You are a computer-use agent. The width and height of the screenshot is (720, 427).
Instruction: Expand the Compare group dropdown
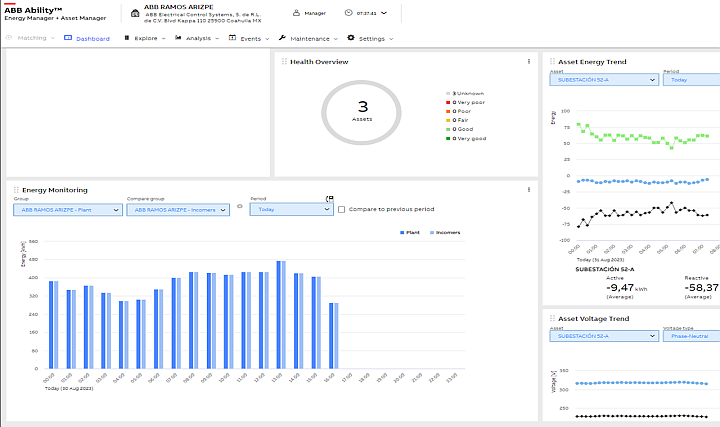[x=180, y=210]
